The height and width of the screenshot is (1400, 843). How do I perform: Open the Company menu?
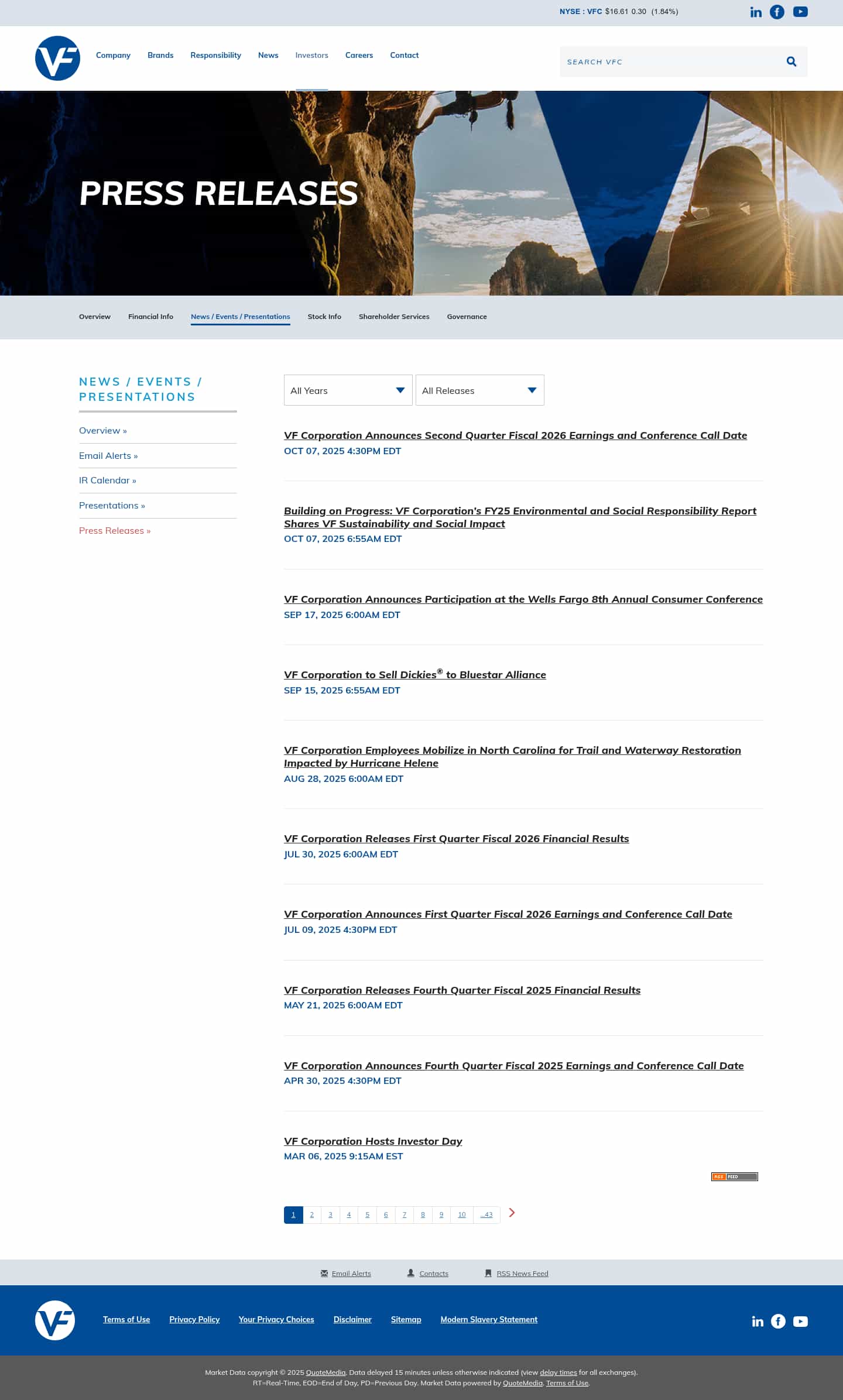pos(113,55)
